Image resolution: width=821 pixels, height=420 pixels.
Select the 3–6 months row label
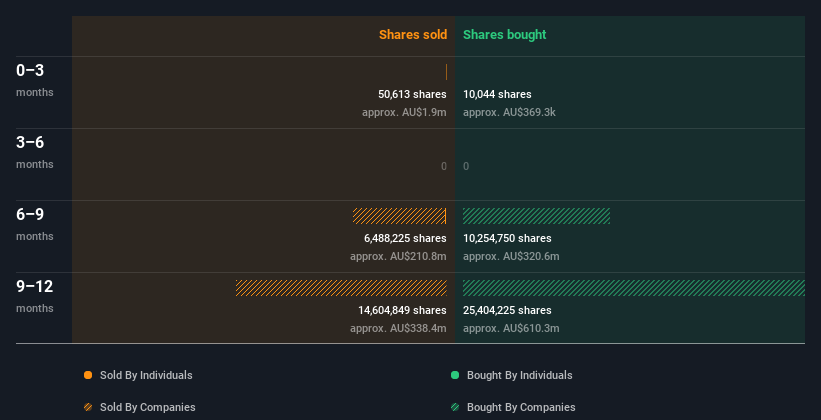tap(35, 152)
